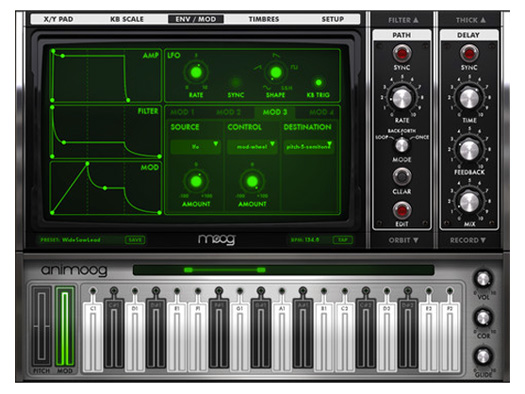Tap tempo with the TAP button

point(343,240)
